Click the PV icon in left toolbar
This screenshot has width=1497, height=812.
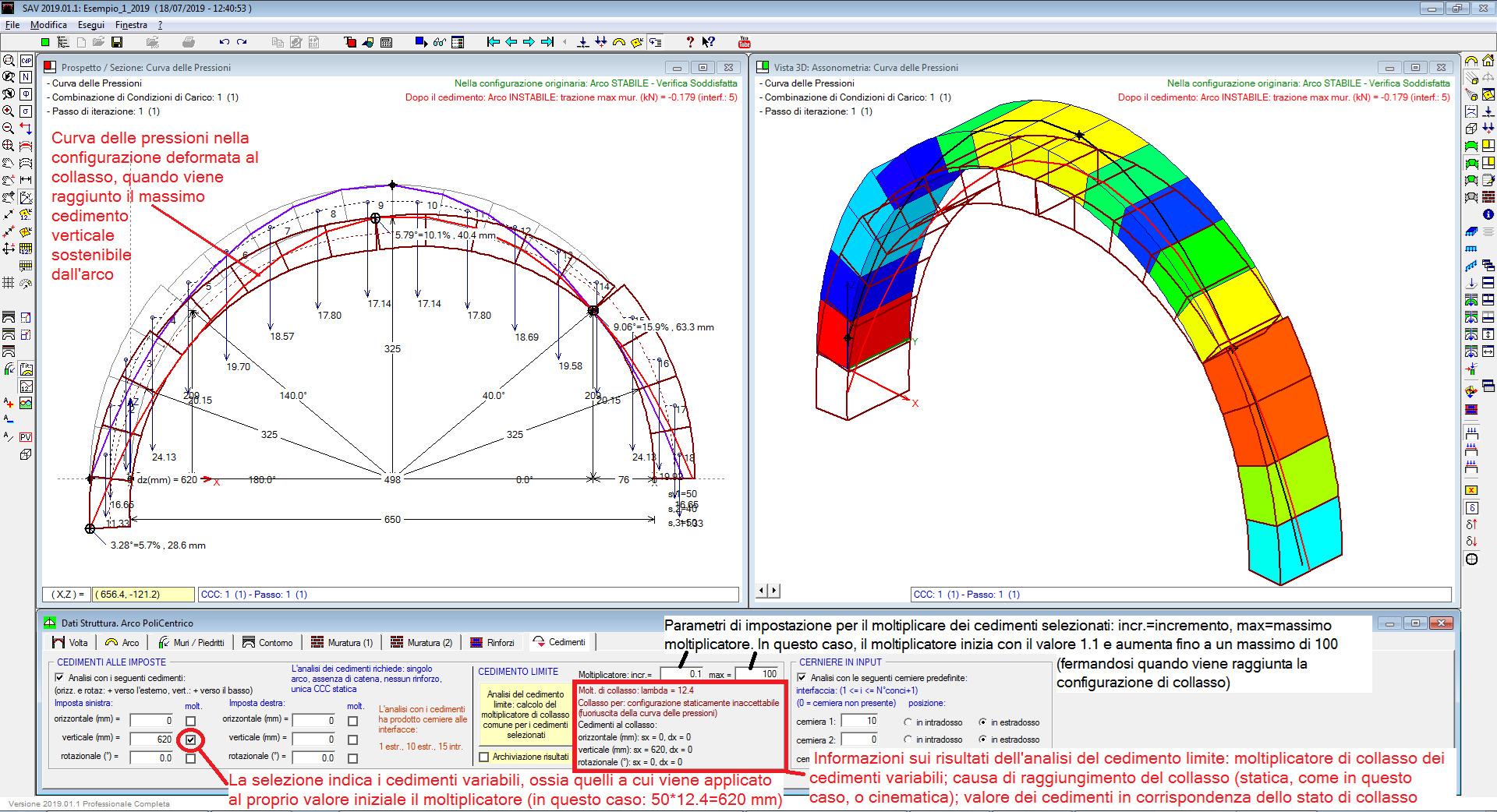click(26, 437)
